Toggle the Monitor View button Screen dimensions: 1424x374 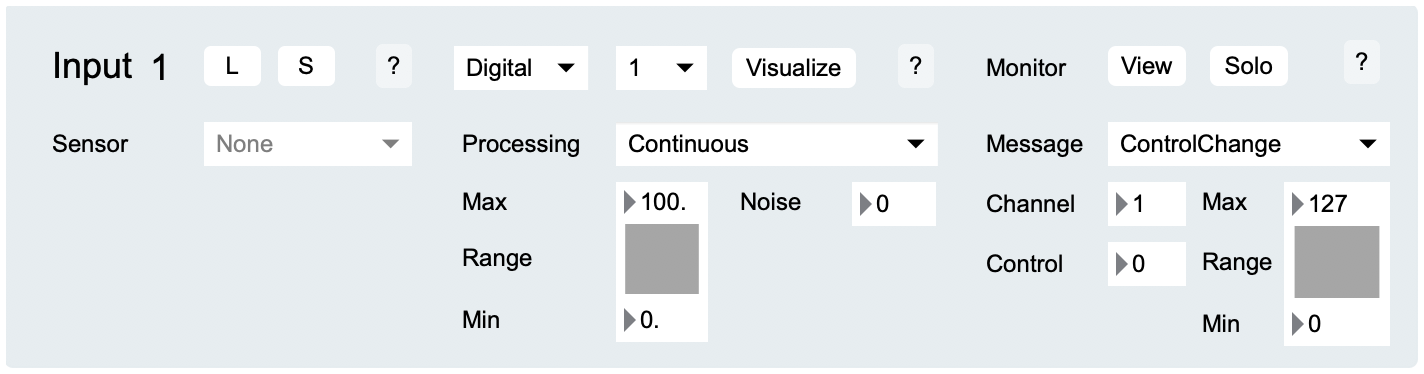point(1146,66)
